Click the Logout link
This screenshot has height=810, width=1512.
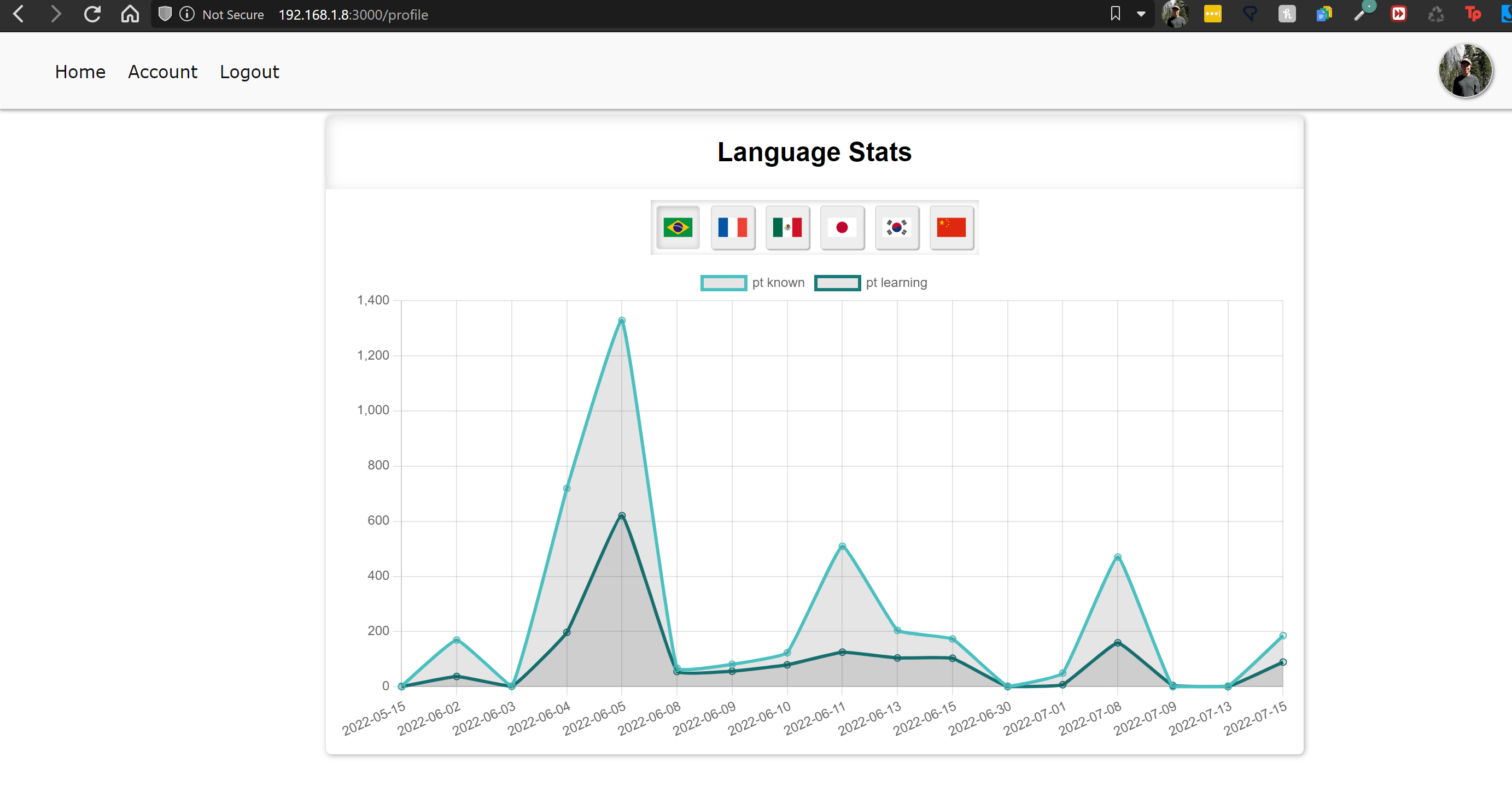pos(249,72)
